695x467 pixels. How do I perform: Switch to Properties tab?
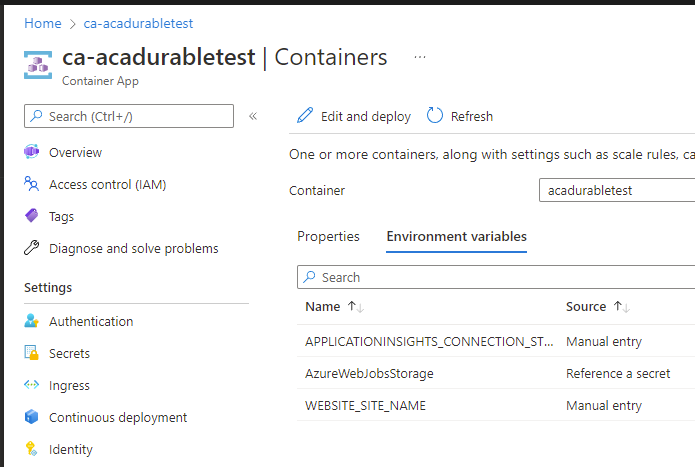point(328,237)
